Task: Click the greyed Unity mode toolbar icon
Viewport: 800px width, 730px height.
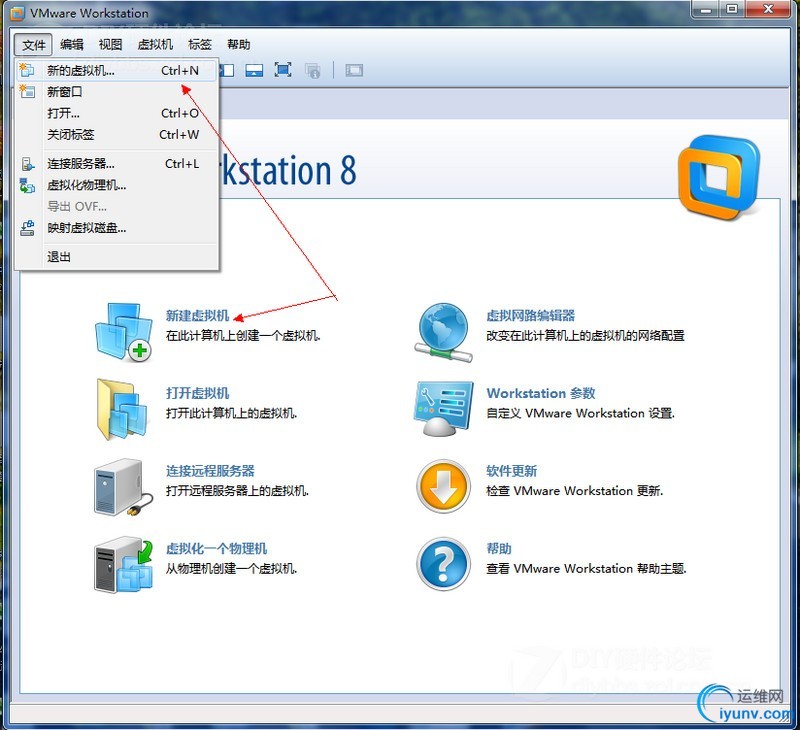Action: [312, 70]
